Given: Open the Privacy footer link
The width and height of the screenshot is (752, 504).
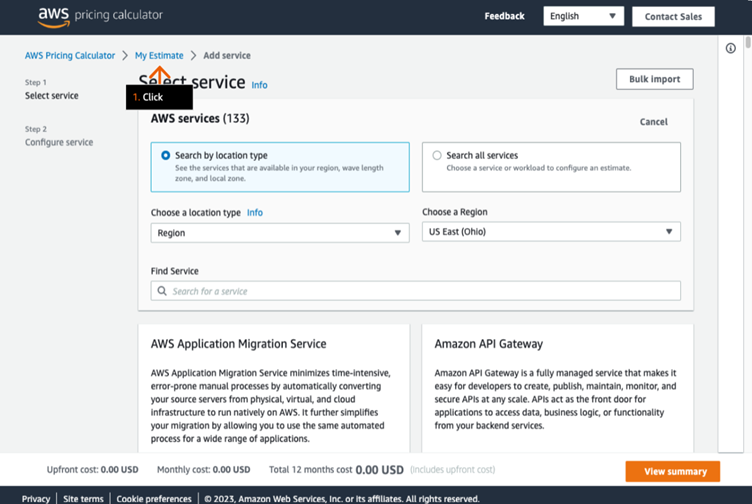Looking at the screenshot, I should (x=36, y=498).
